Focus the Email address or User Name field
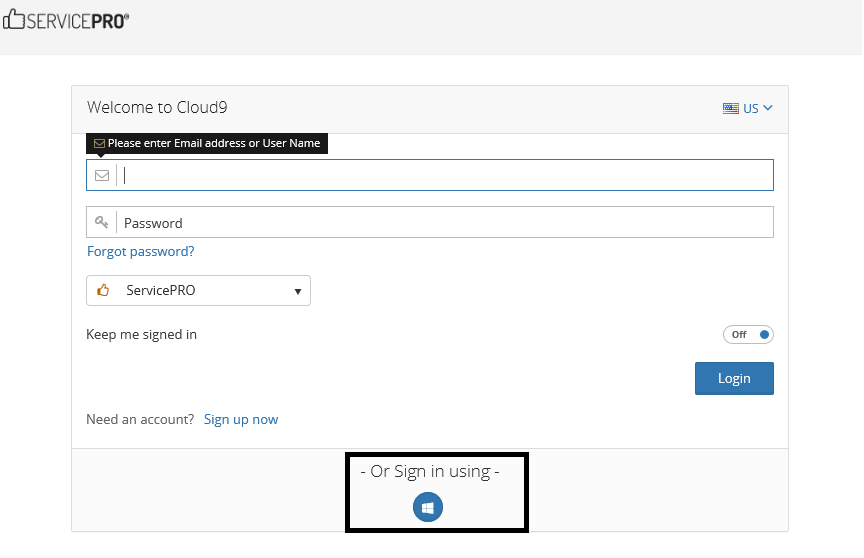This screenshot has height=558, width=864. pos(445,175)
